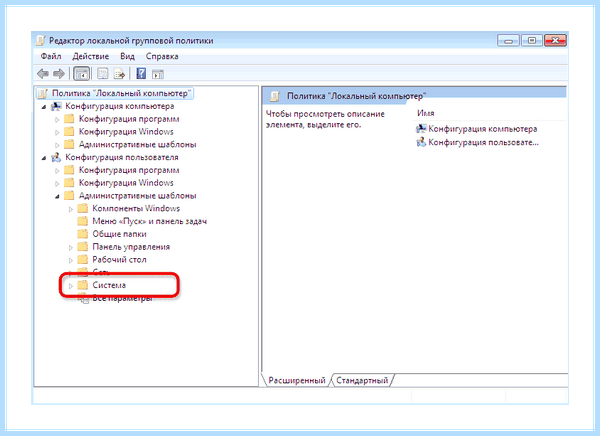The image size is (600, 436).
Task: Select Конфигурация программ under user configuration
Action: (129, 170)
